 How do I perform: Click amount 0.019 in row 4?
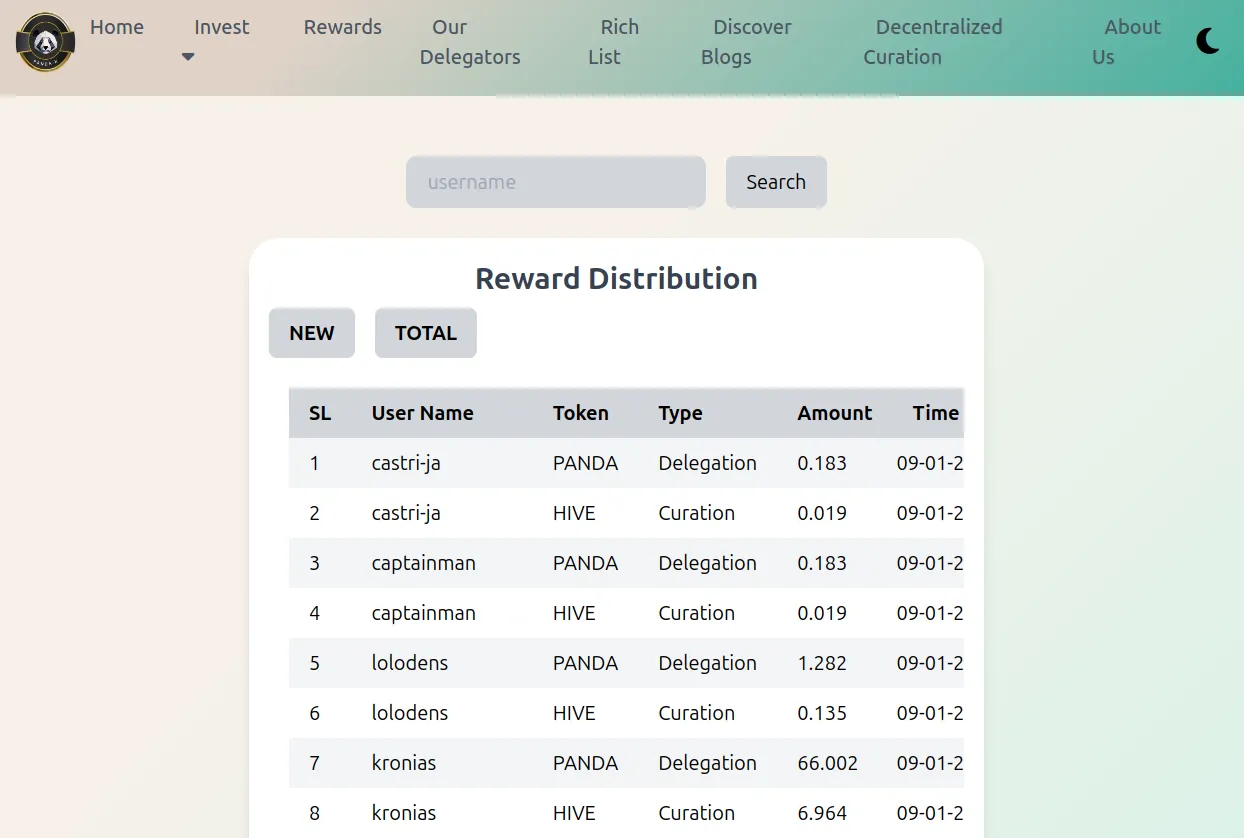pos(822,613)
